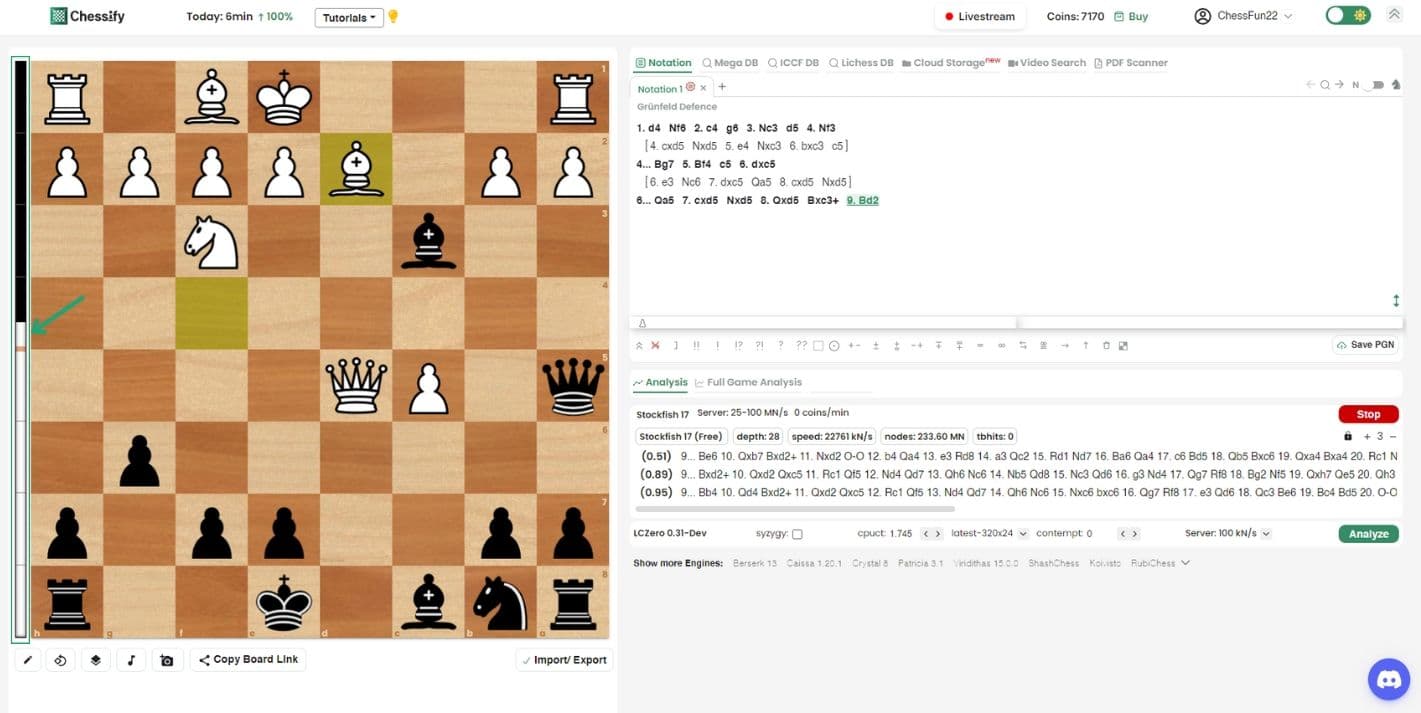1421x713 pixels.
Task: Click the horizontal scrollbar under engine lines
Action: (x=795, y=509)
